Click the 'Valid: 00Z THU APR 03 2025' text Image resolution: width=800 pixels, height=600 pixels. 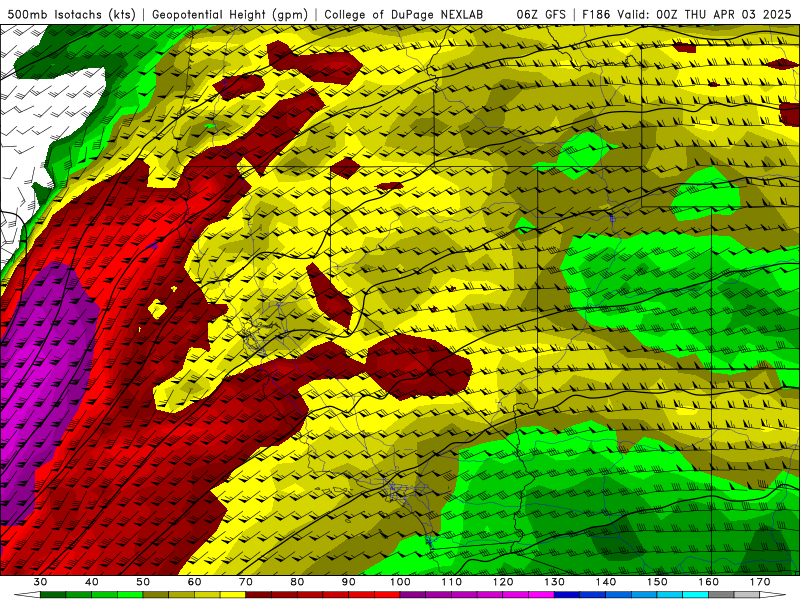click(704, 14)
